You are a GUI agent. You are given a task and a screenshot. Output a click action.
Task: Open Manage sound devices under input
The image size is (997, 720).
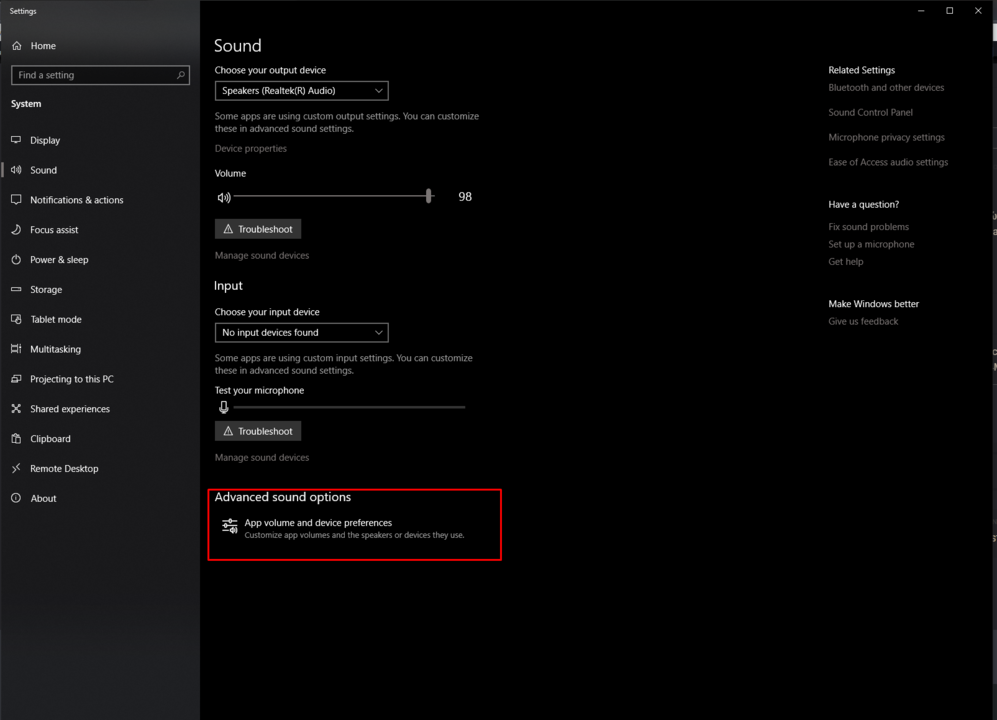click(x=262, y=457)
